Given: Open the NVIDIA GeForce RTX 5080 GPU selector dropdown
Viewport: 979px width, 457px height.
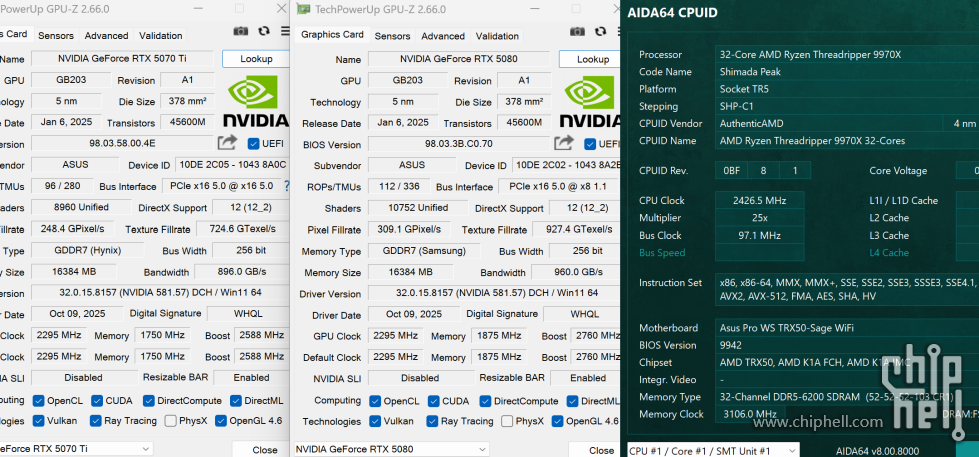Looking at the screenshot, I should coord(450,449).
